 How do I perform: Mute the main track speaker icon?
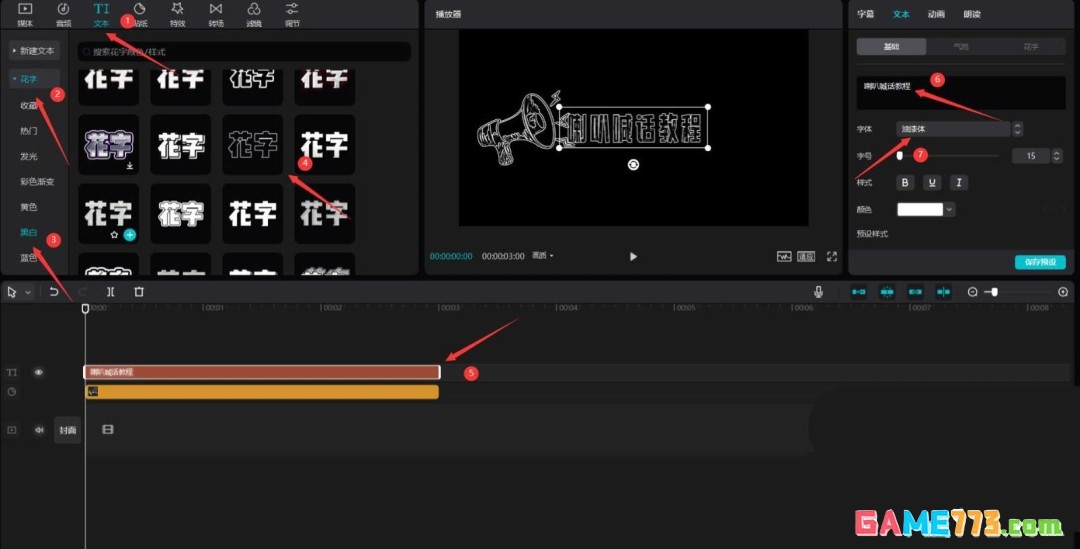tap(39, 430)
